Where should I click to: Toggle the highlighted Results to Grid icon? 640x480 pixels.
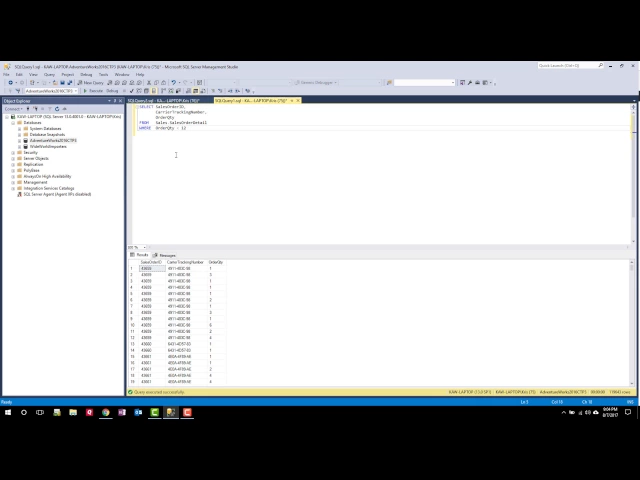tap(196, 91)
